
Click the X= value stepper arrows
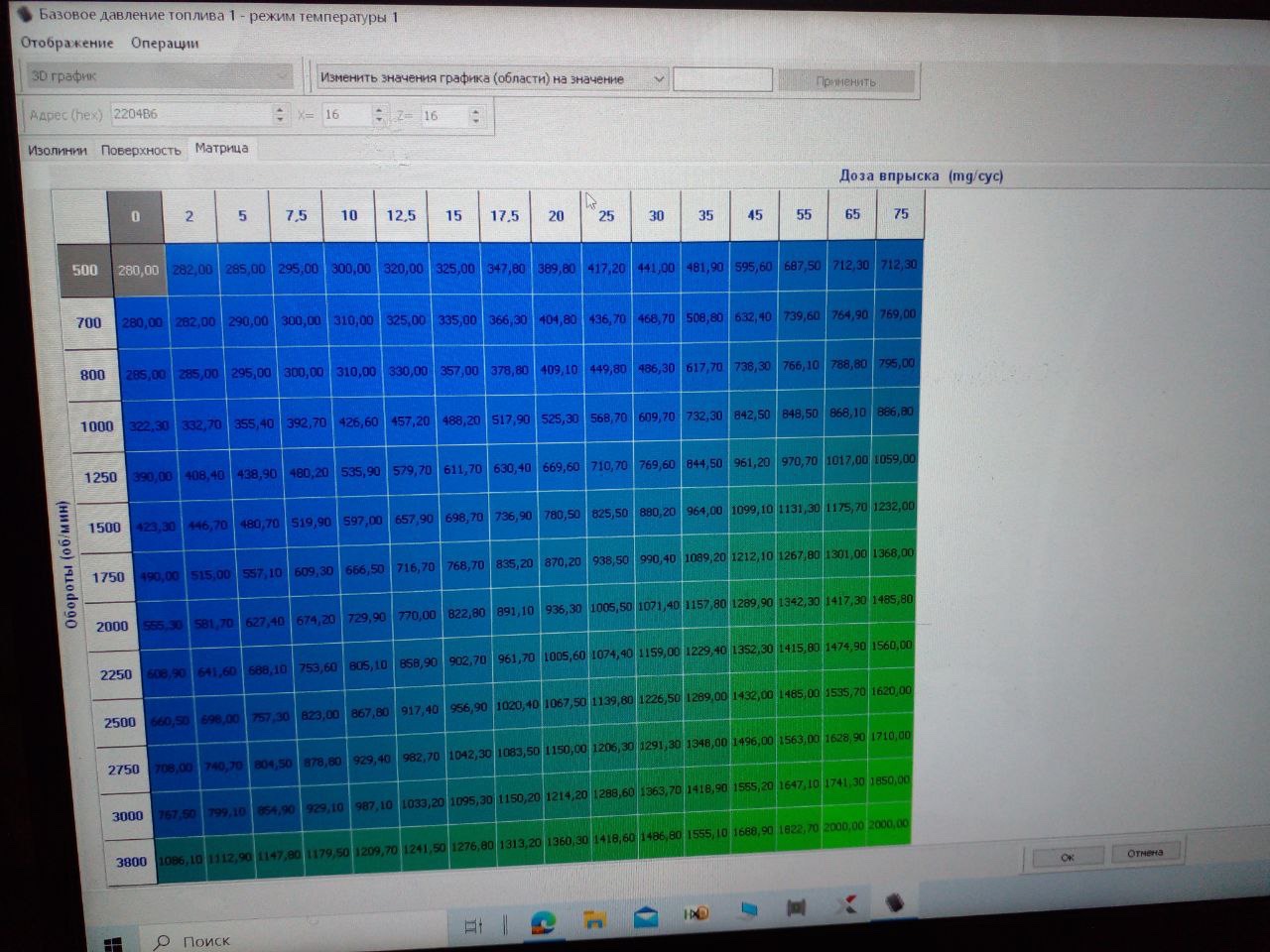(378, 116)
